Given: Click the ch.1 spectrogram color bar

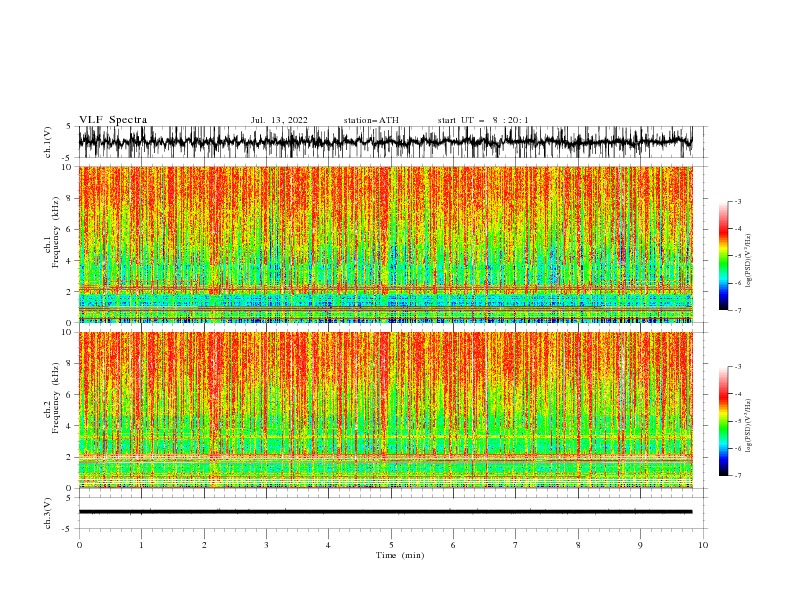Looking at the screenshot, I should (x=723, y=256).
